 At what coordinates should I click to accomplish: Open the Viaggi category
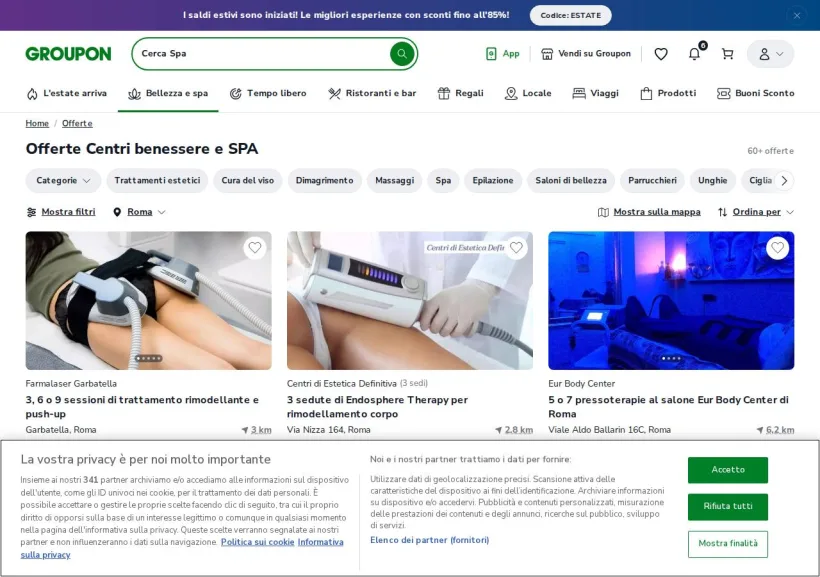coord(595,93)
